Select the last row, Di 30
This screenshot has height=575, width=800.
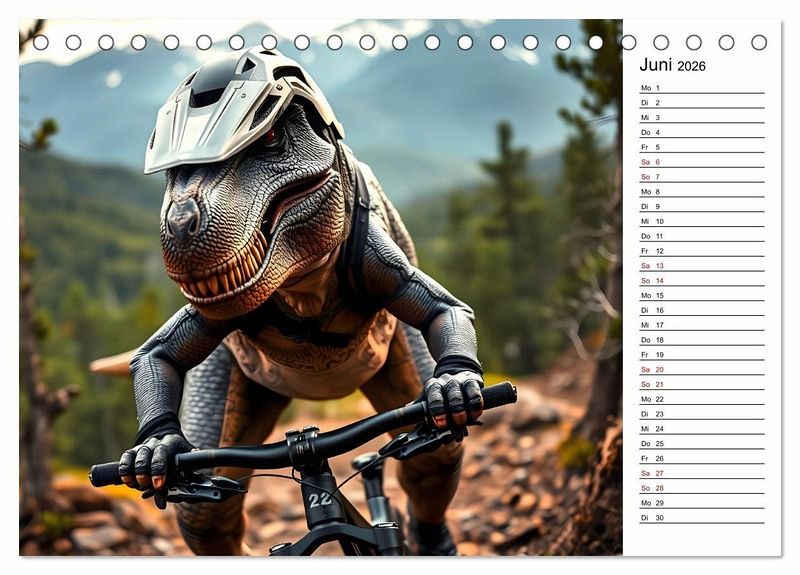coord(701,518)
